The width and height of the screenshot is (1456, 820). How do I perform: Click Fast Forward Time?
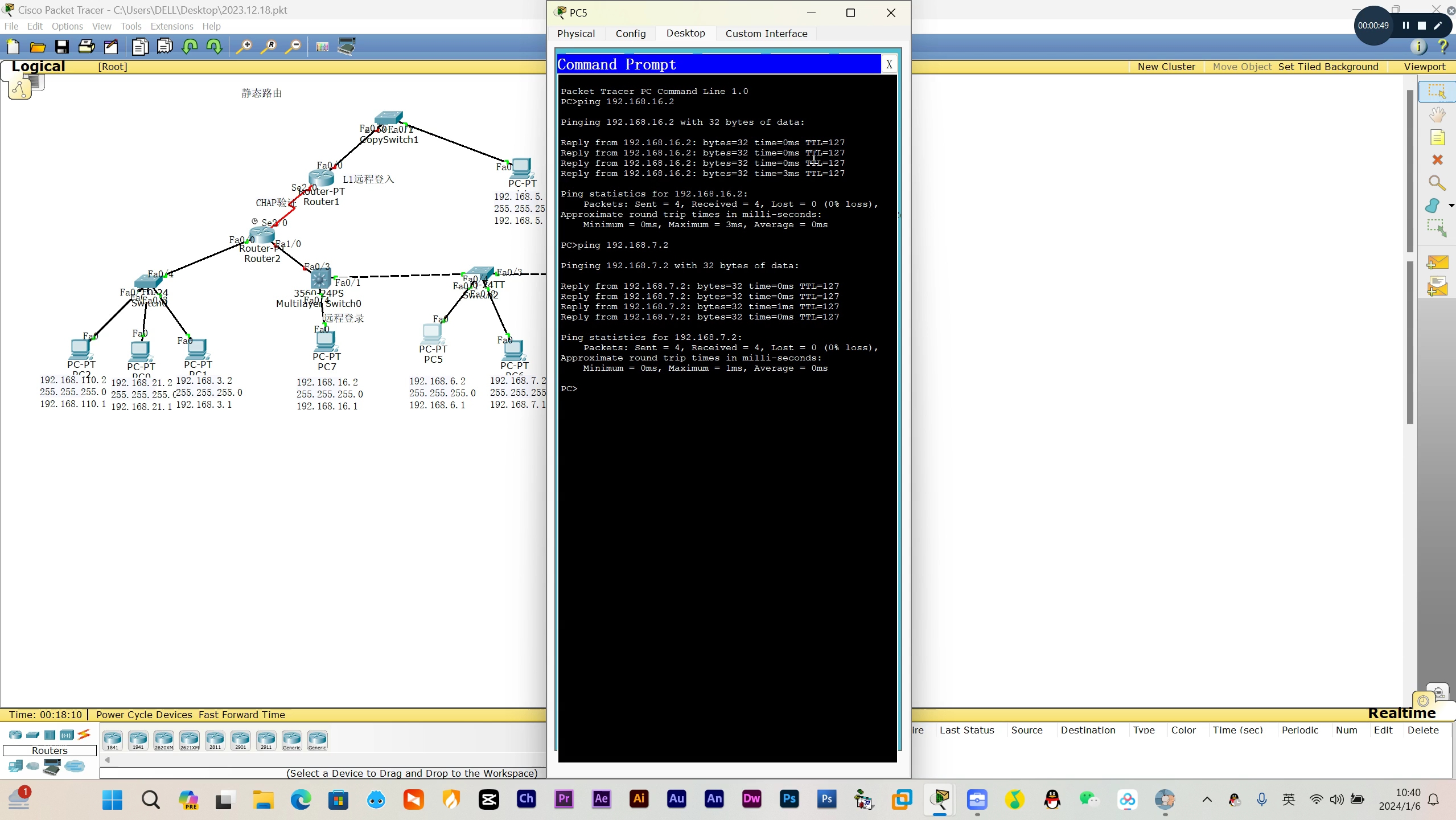pyautogui.click(x=242, y=715)
